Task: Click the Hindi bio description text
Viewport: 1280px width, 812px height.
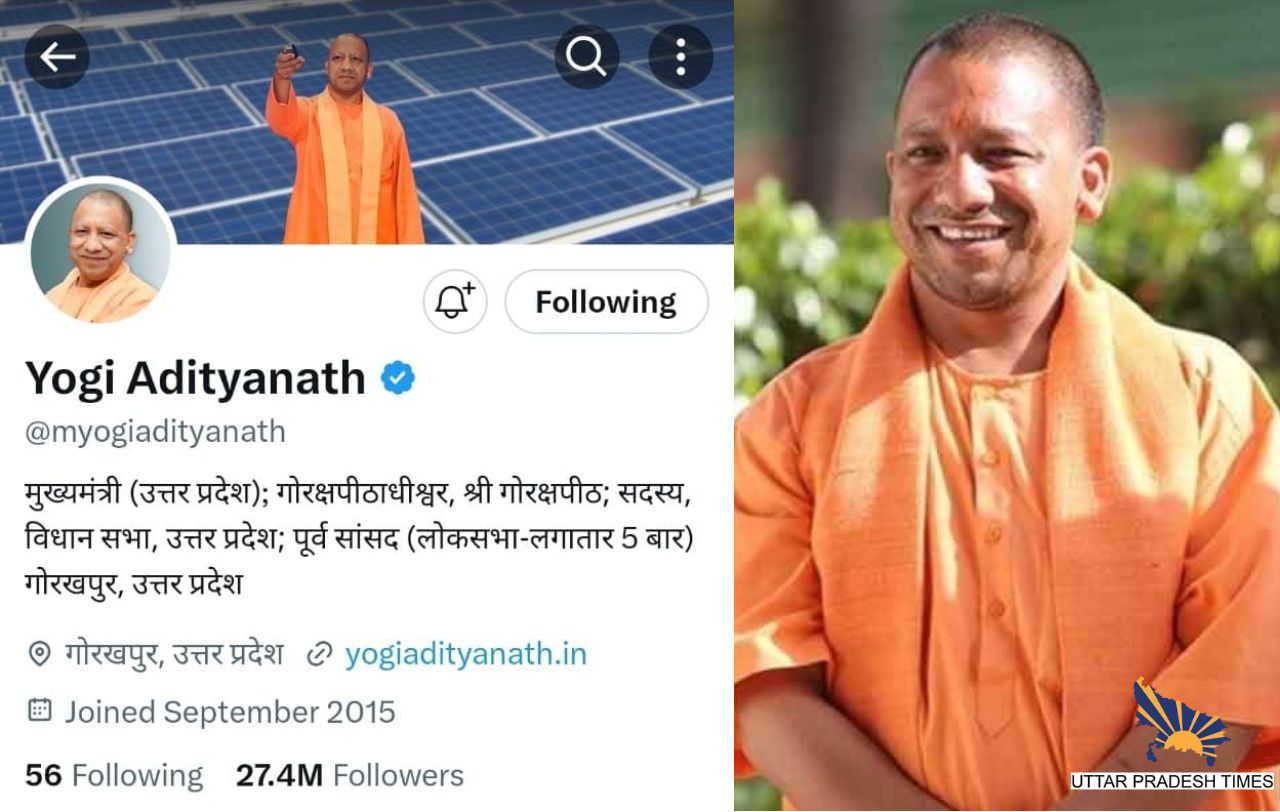Action: tap(360, 539)
